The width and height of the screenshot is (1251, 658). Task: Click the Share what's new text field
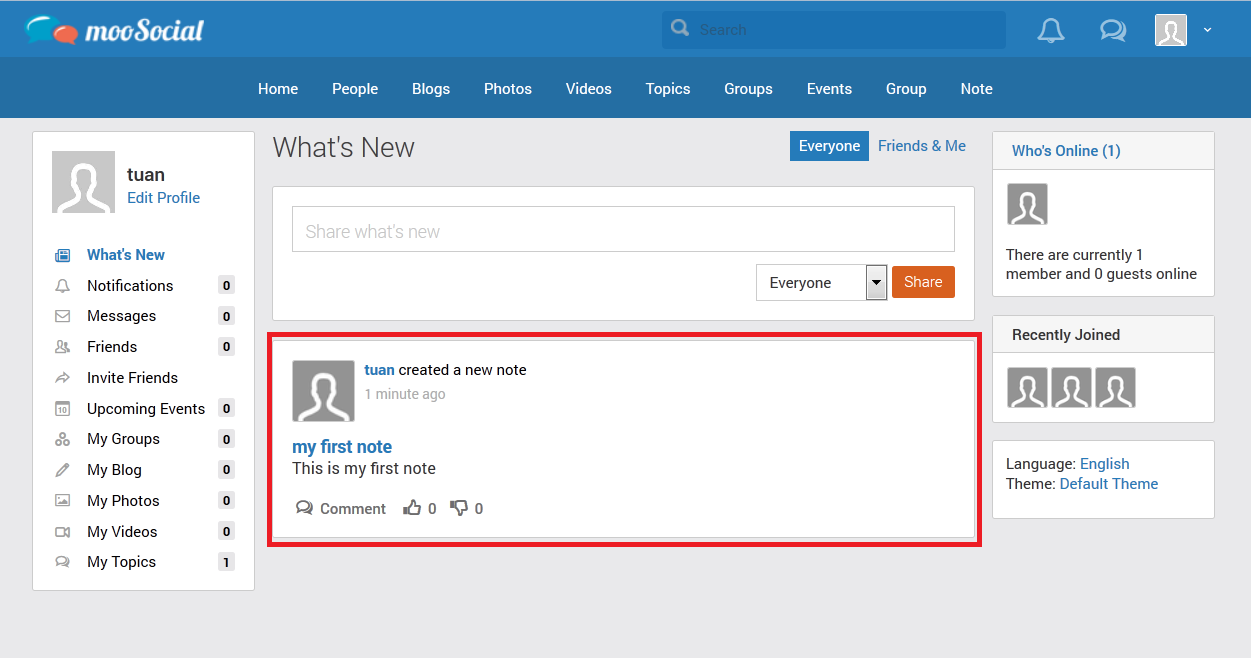point(623,230)
